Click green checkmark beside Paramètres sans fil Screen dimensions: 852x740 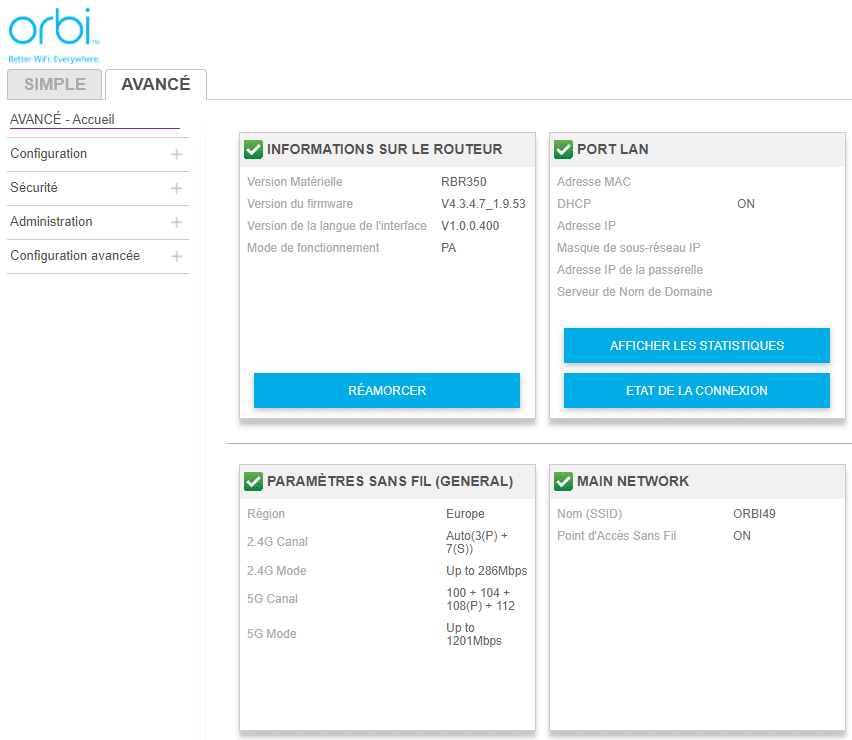[x=254, y=482]
